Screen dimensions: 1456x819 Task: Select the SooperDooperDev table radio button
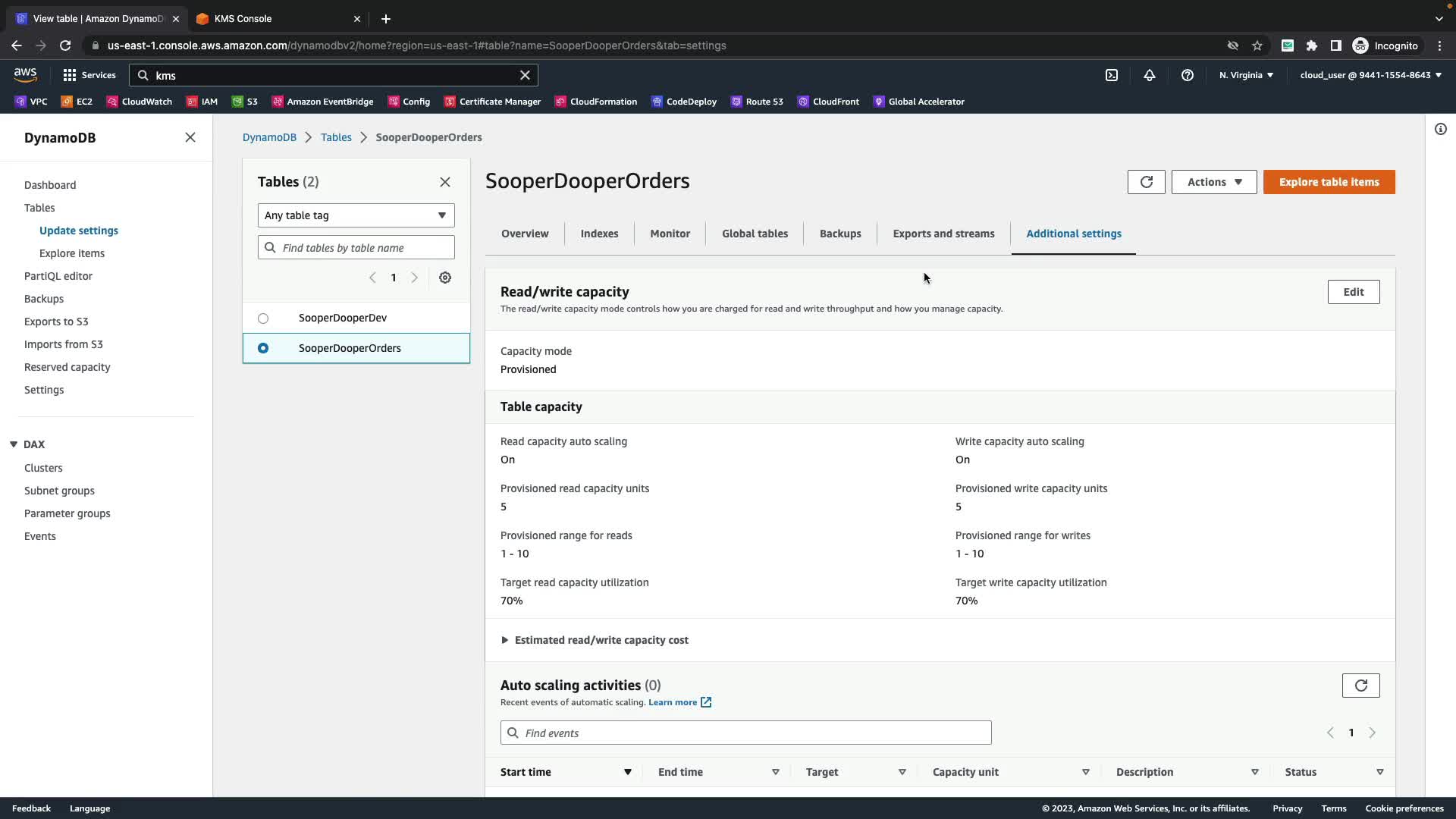[263, 318]
